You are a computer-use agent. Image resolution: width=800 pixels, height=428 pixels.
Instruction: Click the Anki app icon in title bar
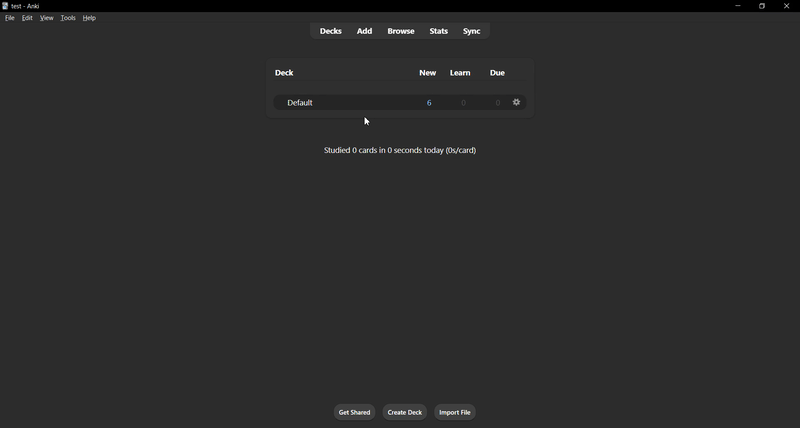click(x=5, y=6)
